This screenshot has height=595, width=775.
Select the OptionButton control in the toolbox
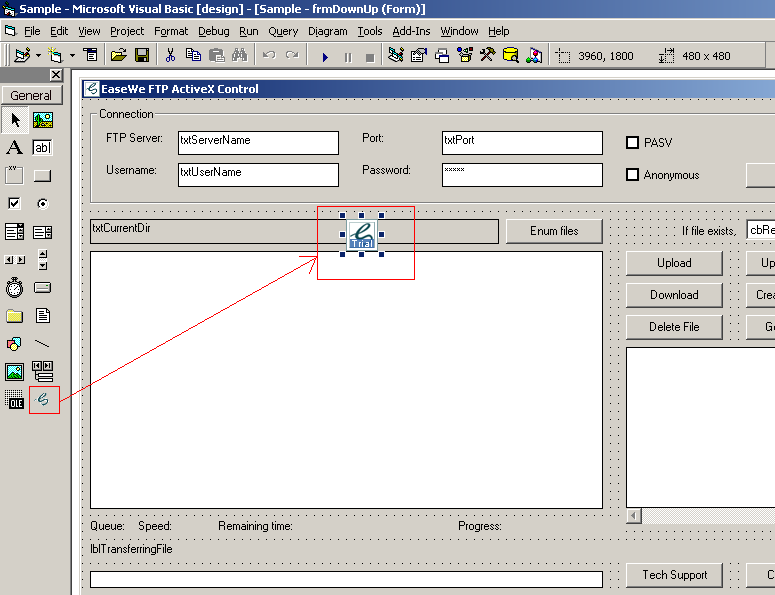[43, 203]
